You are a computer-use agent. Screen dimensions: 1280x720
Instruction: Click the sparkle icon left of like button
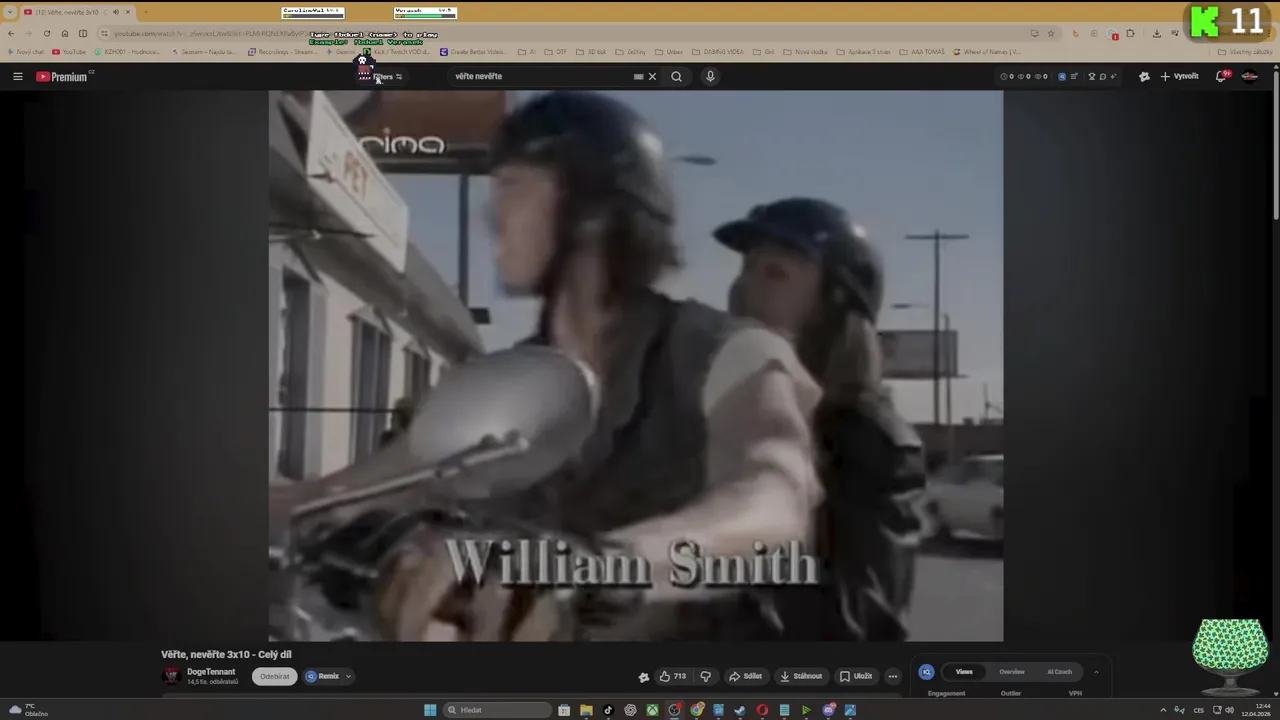(644, 677)
